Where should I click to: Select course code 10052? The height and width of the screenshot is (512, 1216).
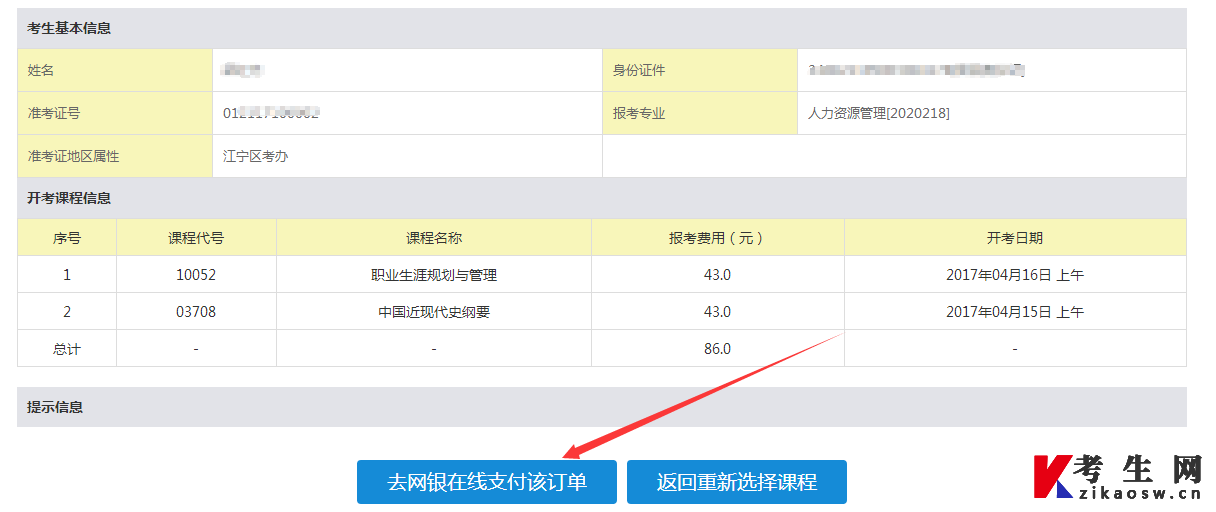pyautogui.click(x=196, y=274)
